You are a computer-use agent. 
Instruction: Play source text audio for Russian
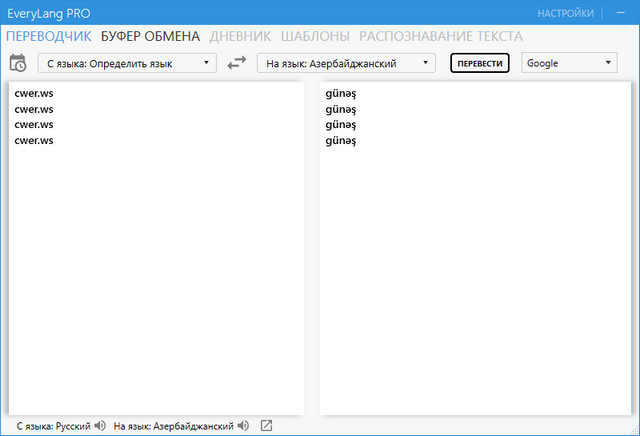pos(99,426)
